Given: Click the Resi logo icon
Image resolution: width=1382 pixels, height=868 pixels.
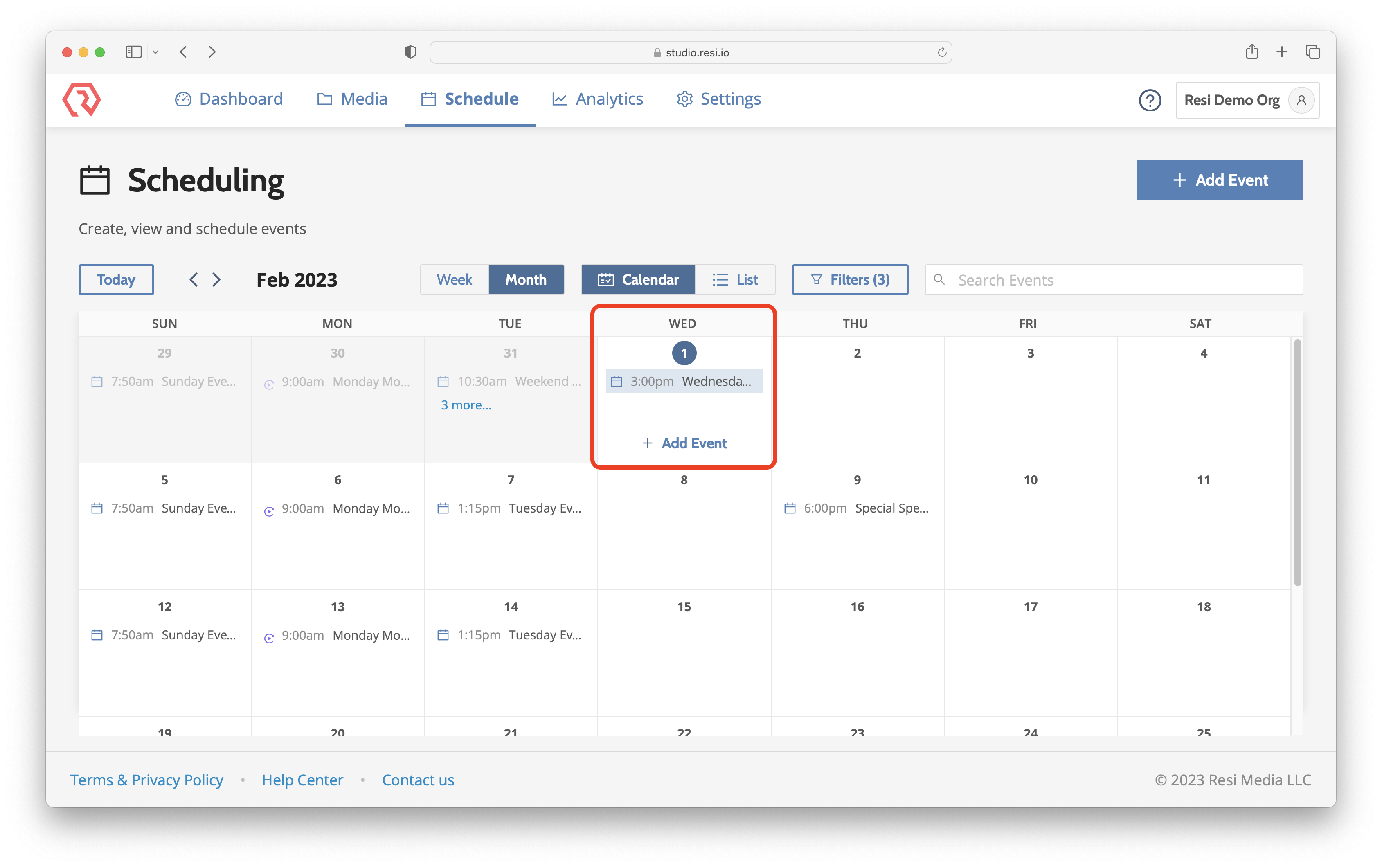Looking at the screenshot, I should click(81, 99).
